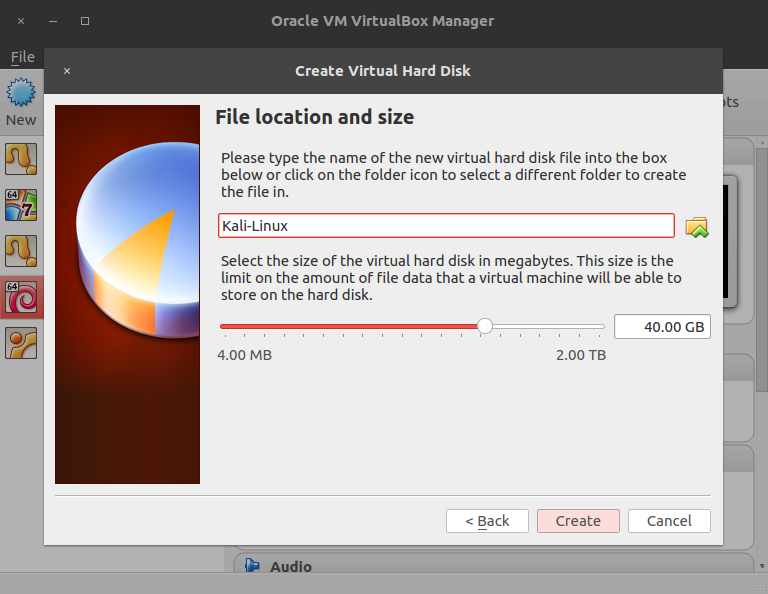This screenshot has height=594, width=768.
Task: Click the Audio section speaker icon
Action: point(252,566)
